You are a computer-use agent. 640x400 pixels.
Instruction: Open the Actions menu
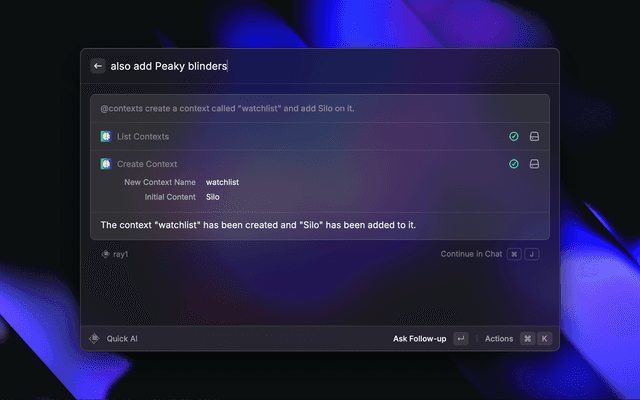pos(499,339)
